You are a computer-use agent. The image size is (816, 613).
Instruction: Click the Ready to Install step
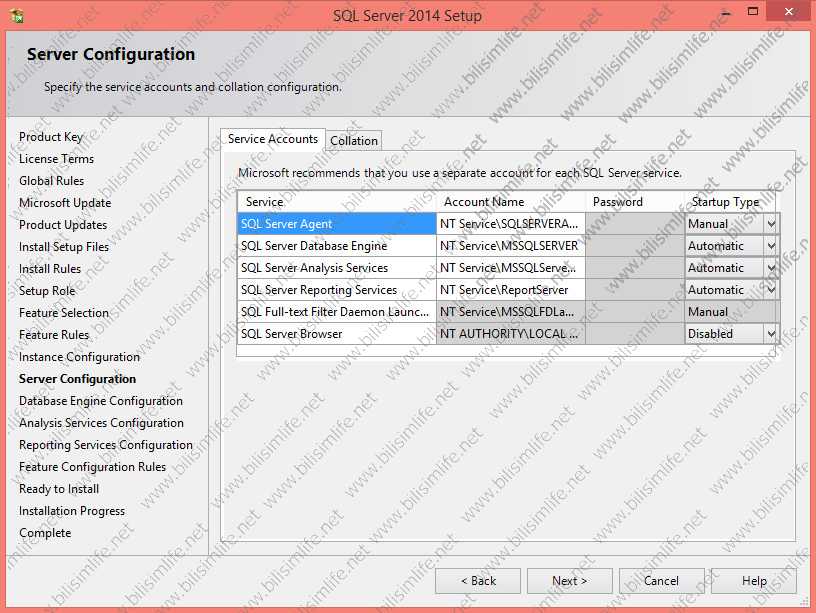point(59,489)
